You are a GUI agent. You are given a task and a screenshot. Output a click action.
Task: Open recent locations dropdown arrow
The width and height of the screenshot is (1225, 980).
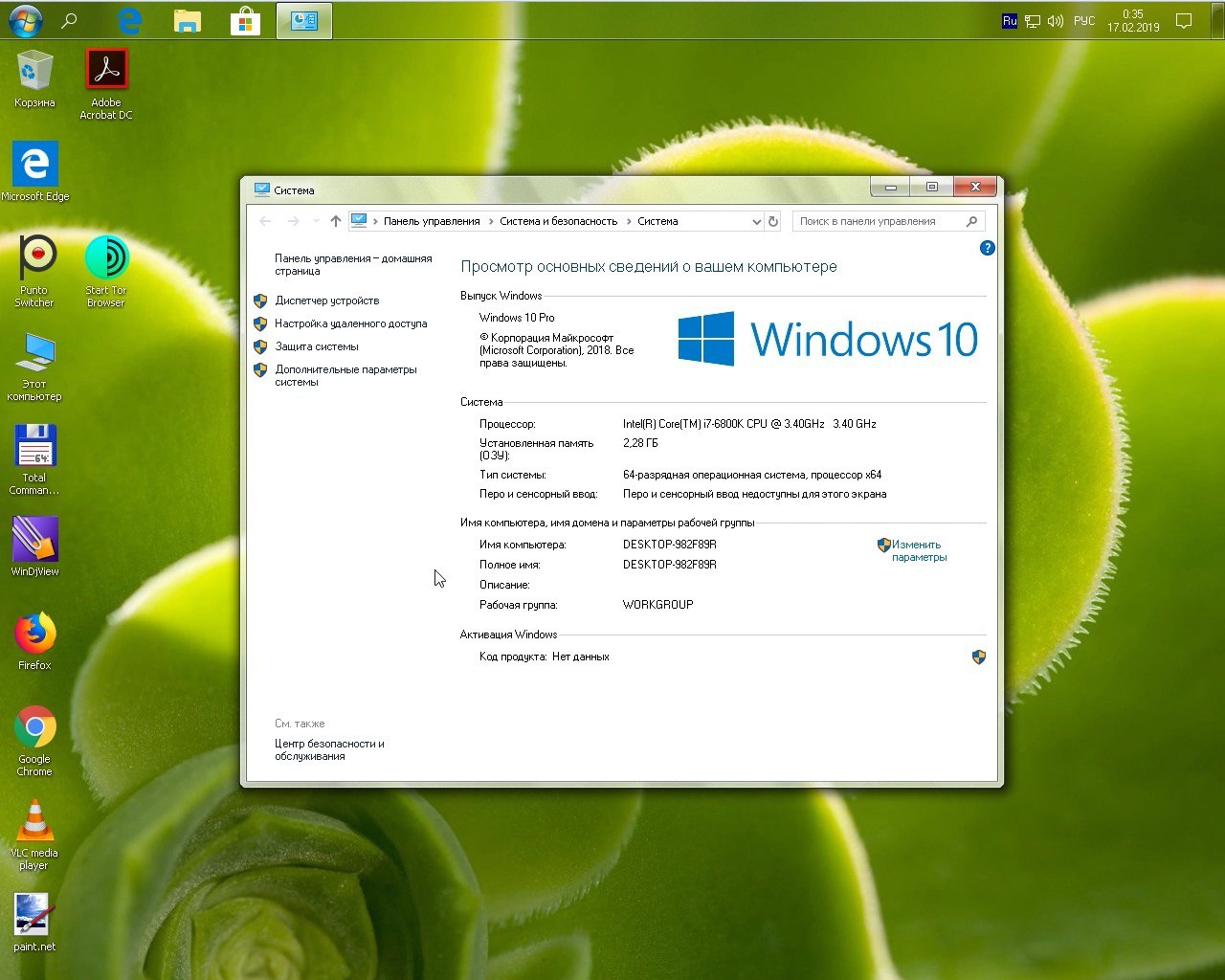click(x=316, y=221)
